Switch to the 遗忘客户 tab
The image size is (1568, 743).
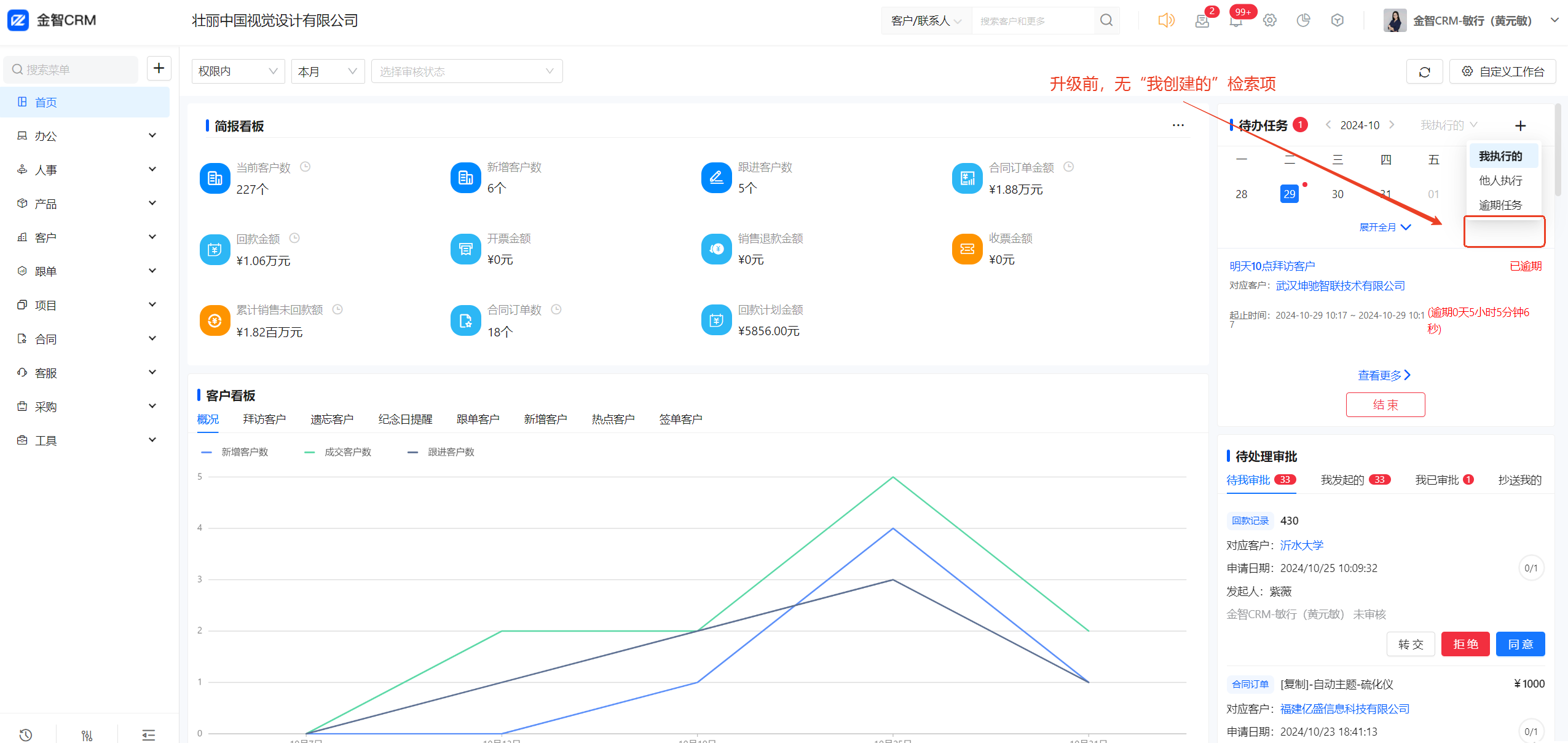tap(332, 419)
